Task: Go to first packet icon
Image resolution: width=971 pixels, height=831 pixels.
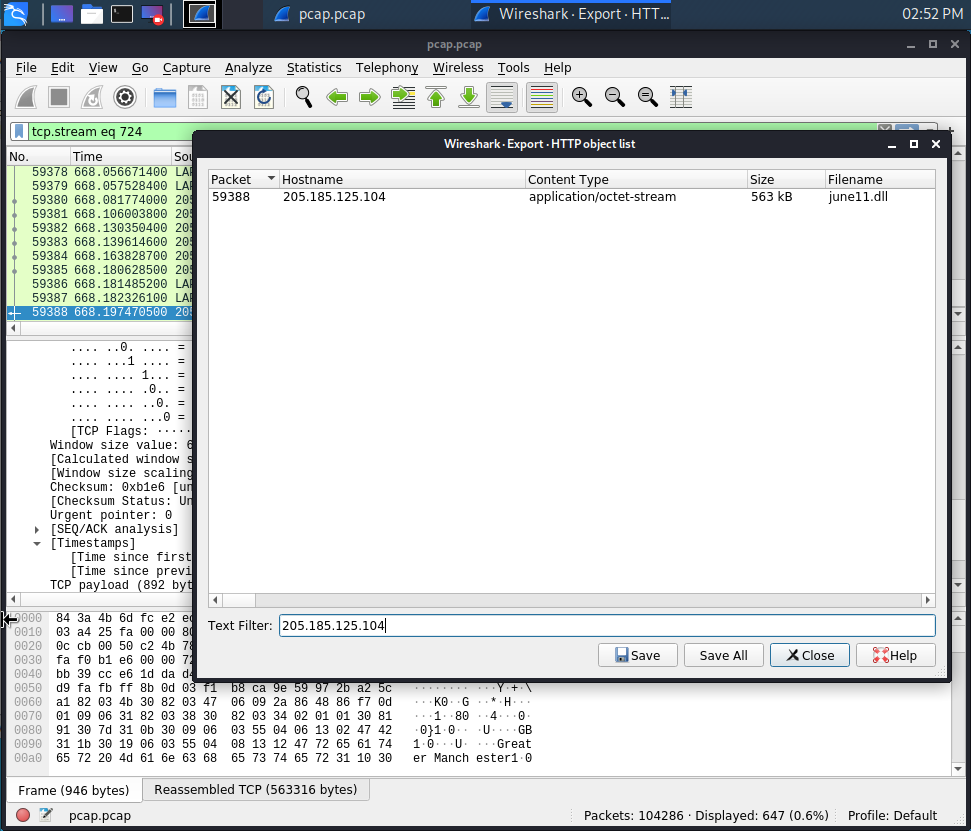Action: tap(436, 97)
